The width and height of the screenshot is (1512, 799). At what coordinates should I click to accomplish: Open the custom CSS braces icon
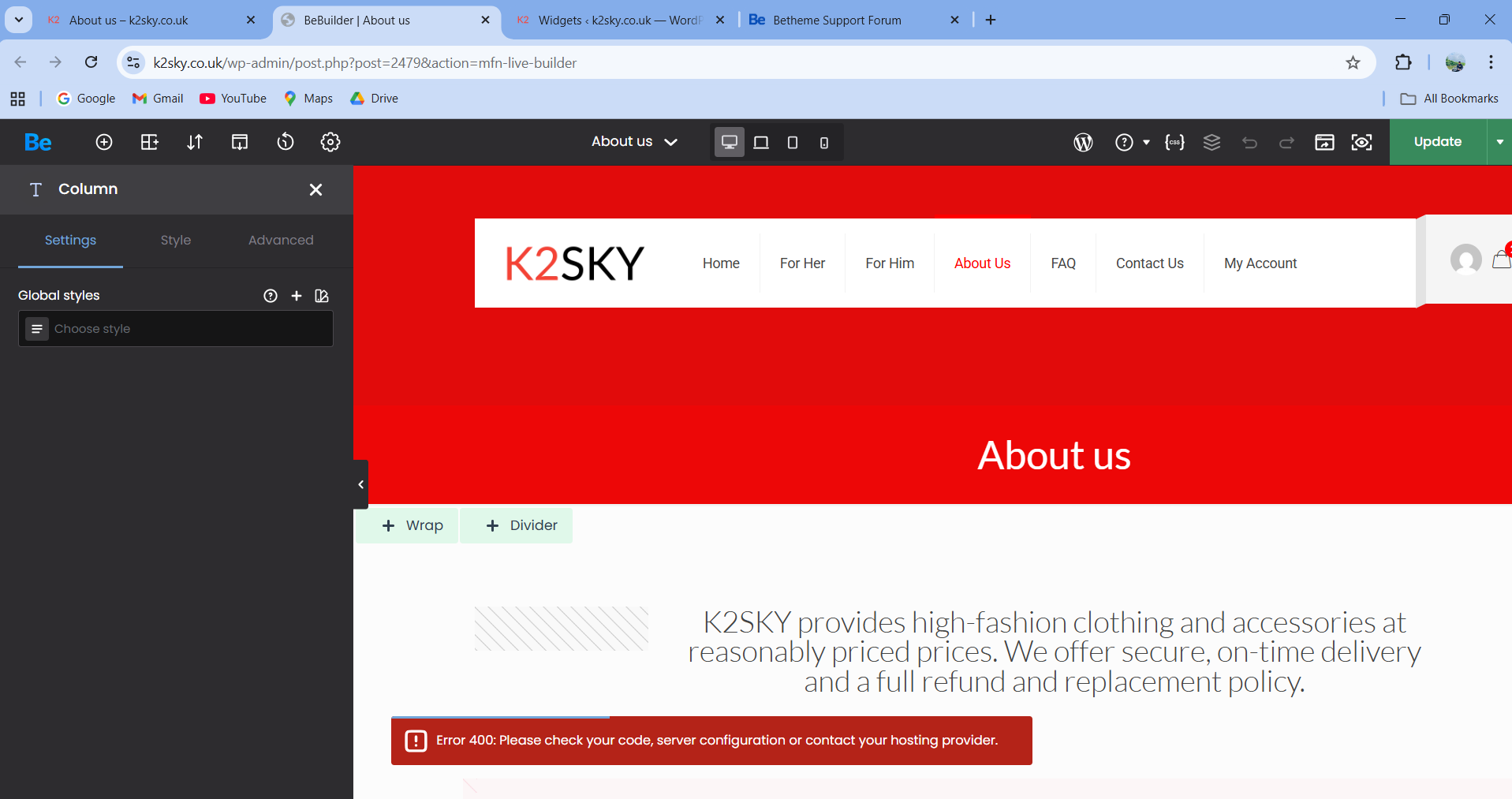[1175, 142]
